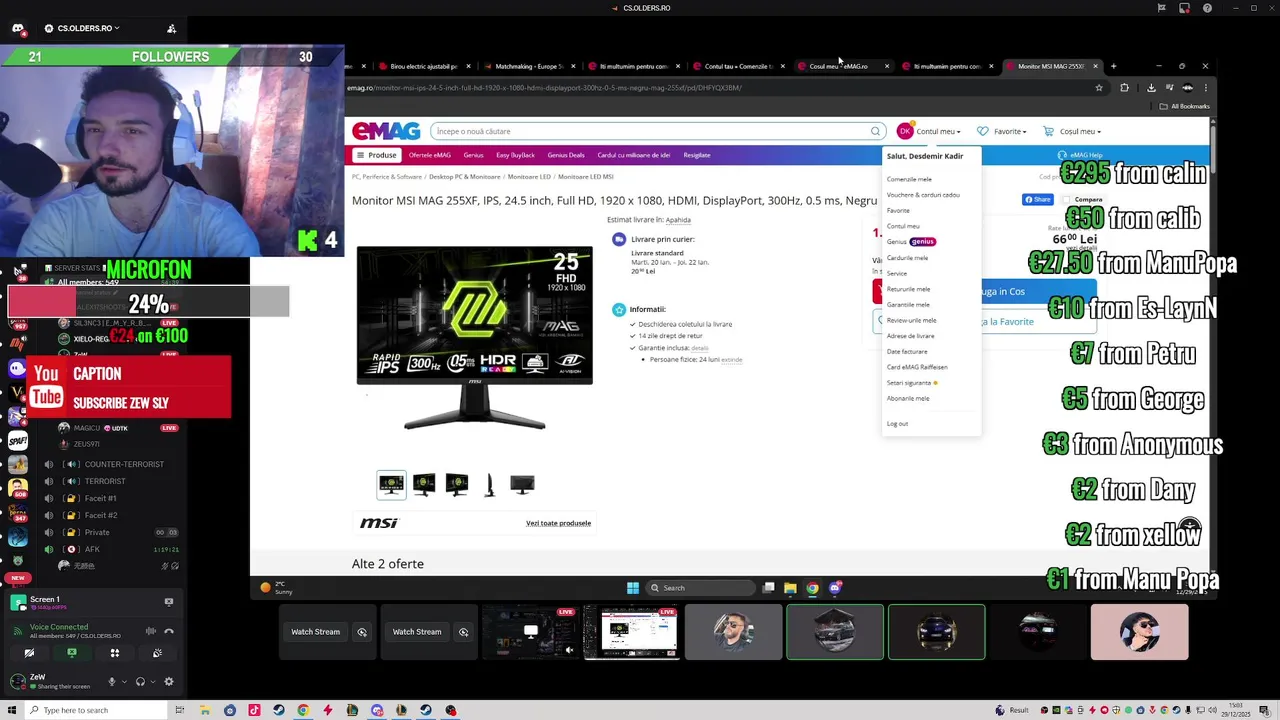1280x720 pixels.
Task: Open Garantiile mele menu entry
Action: click(x=908, y=305)
